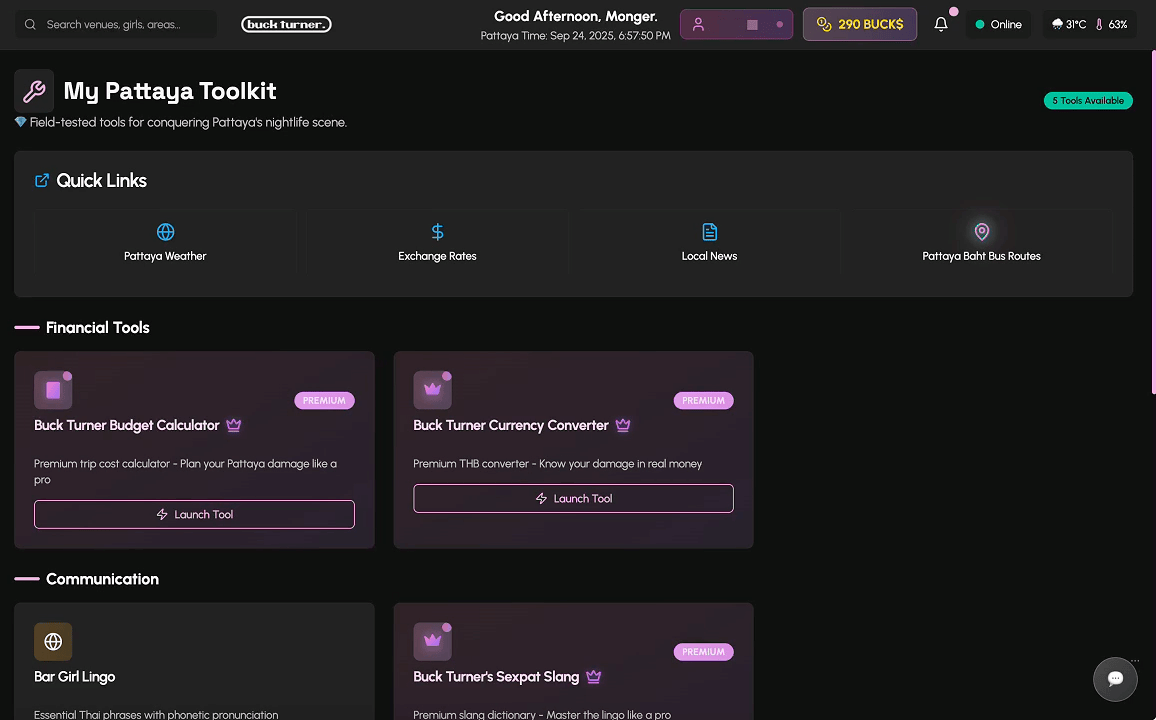The image size is (1156, 720).
Task: Focus the search venues, girls, areas field
Action: point(116,24)
